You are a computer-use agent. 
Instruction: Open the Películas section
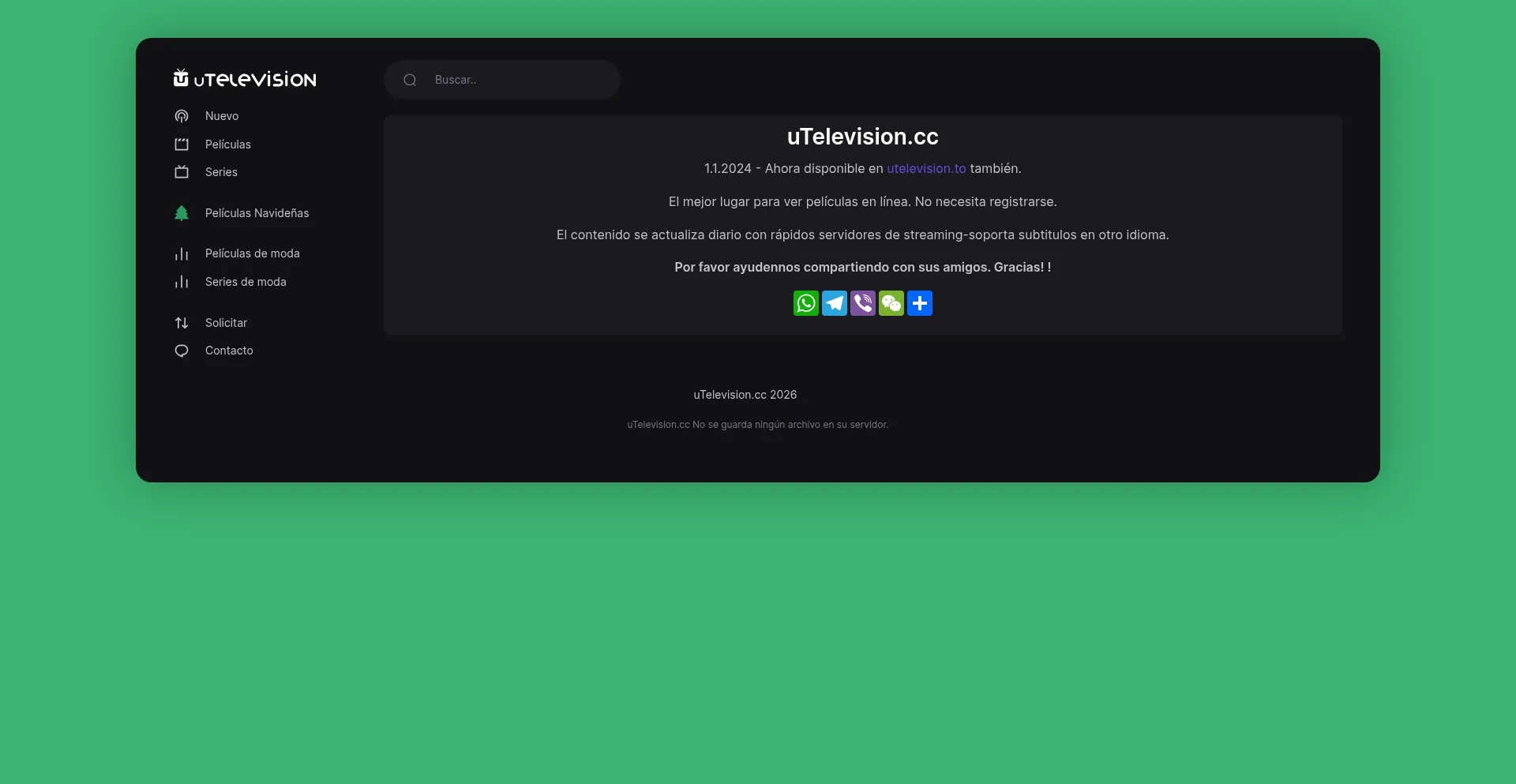point(228,144)
